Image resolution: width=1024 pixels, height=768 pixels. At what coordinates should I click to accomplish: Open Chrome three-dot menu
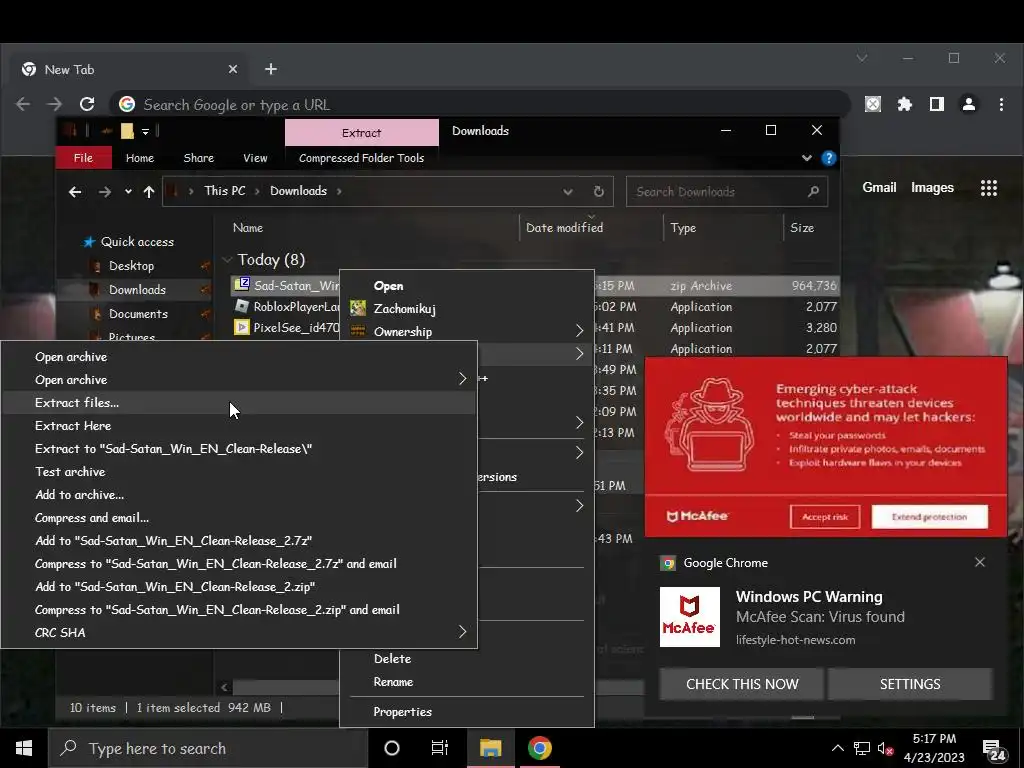[x=1001, y=104]
